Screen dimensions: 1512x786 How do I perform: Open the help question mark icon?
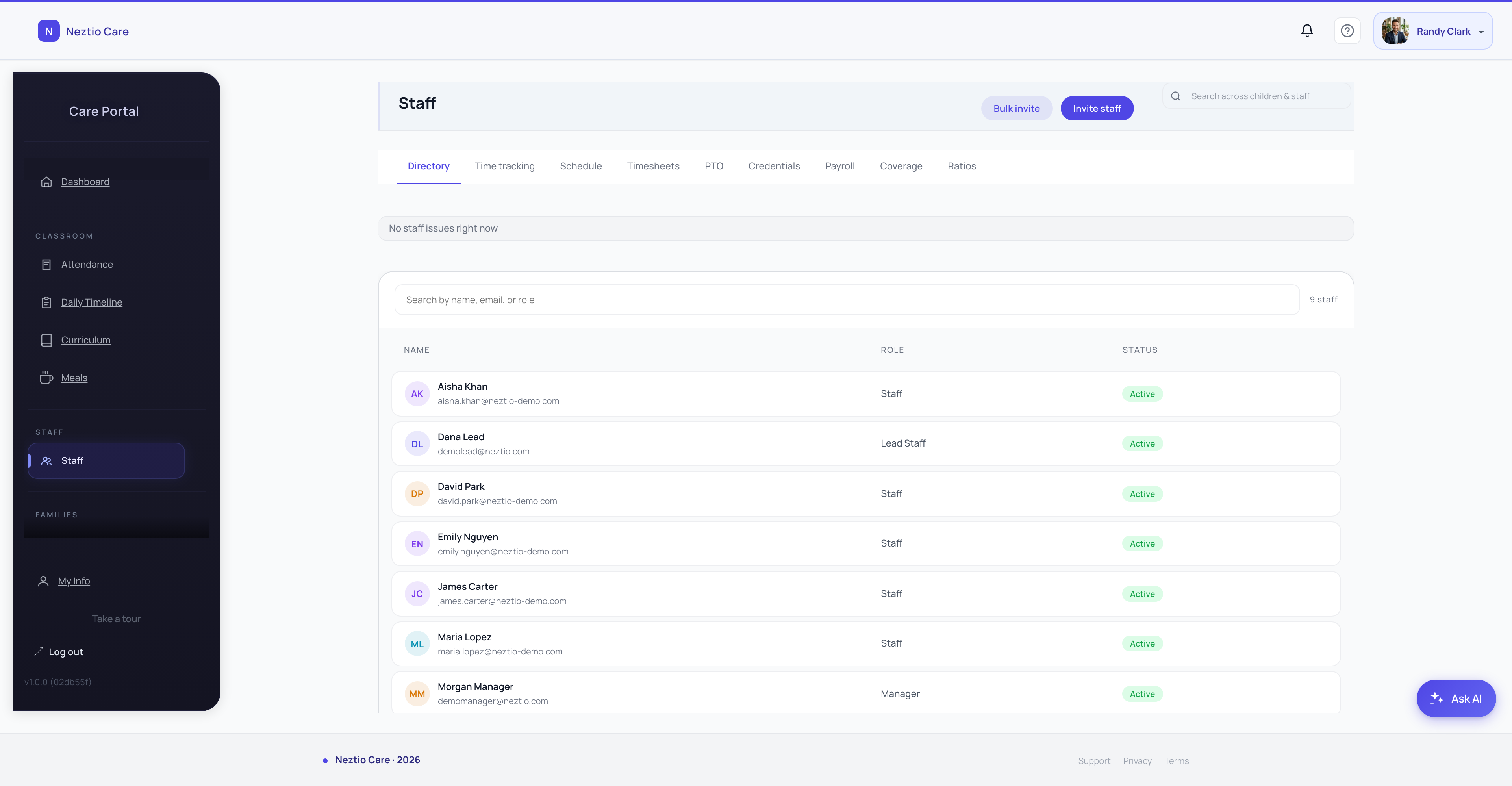pos(1347,31)
